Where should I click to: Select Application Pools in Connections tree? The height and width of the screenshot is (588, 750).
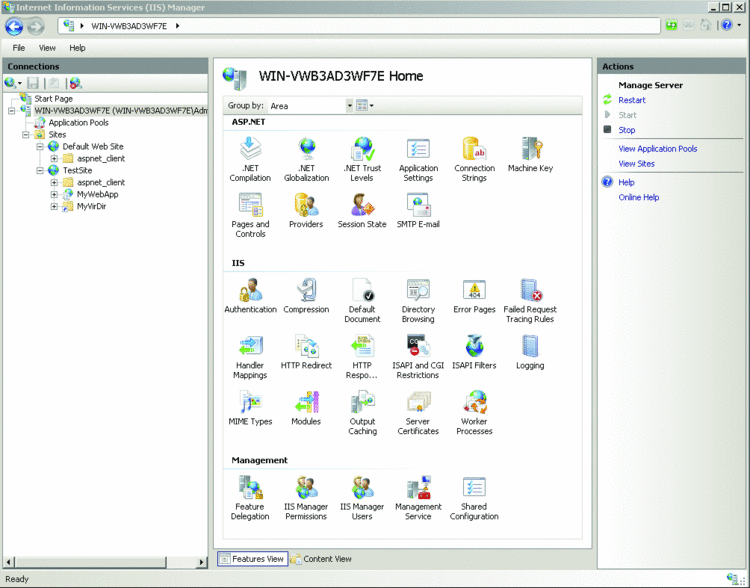pos(78,122)
